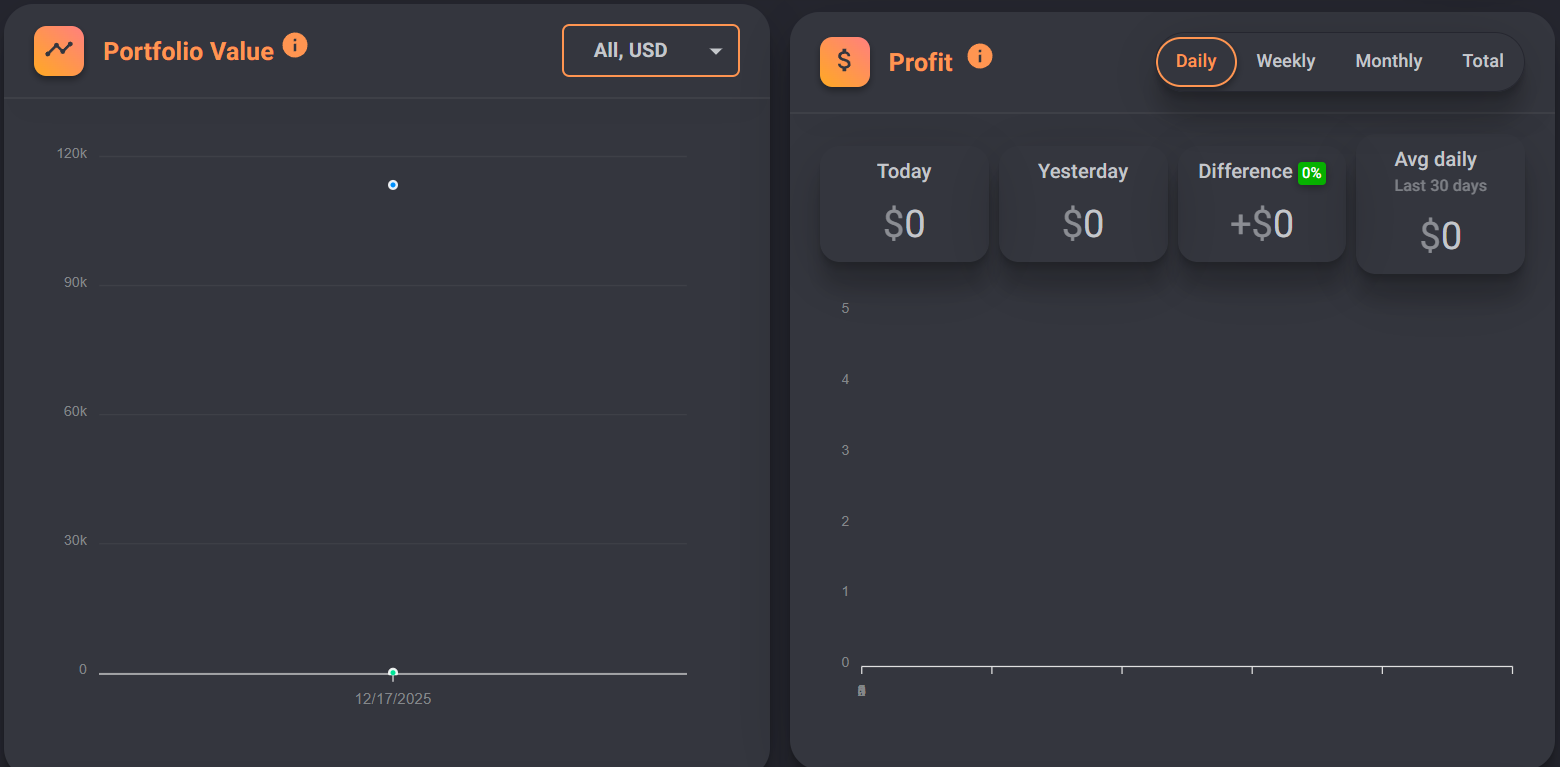Click the Yesterday profit card
The image size is (1560, 767).
[x=1083, y=204]
